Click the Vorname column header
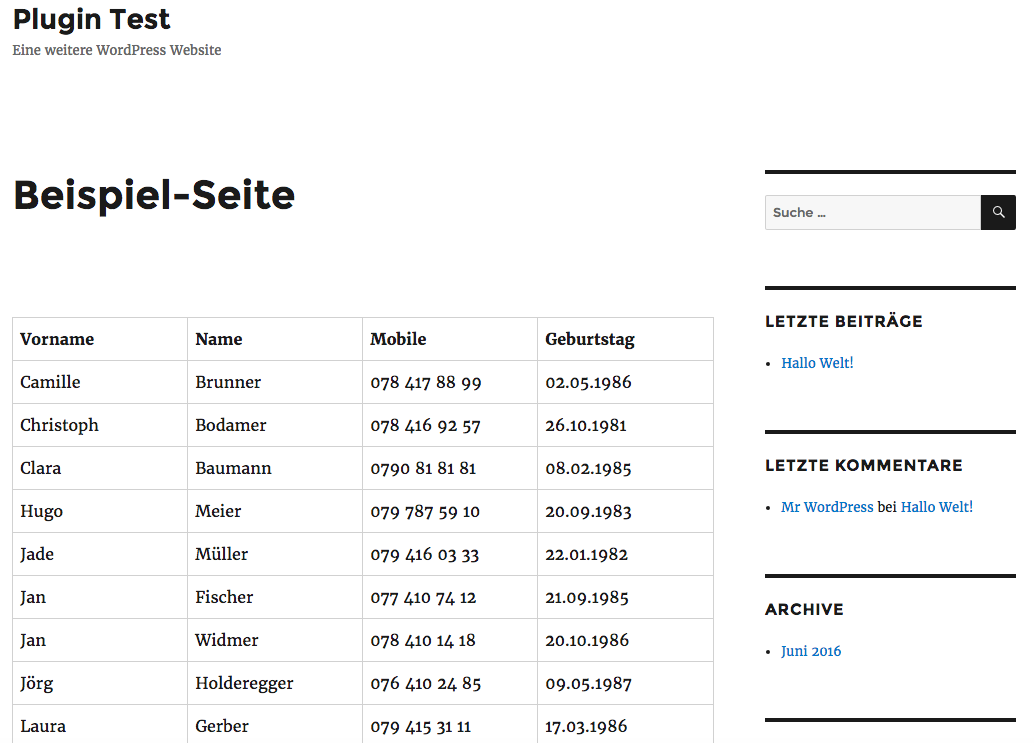The height and width of the screenshot is (743, 1034). [x=57, y=339]
